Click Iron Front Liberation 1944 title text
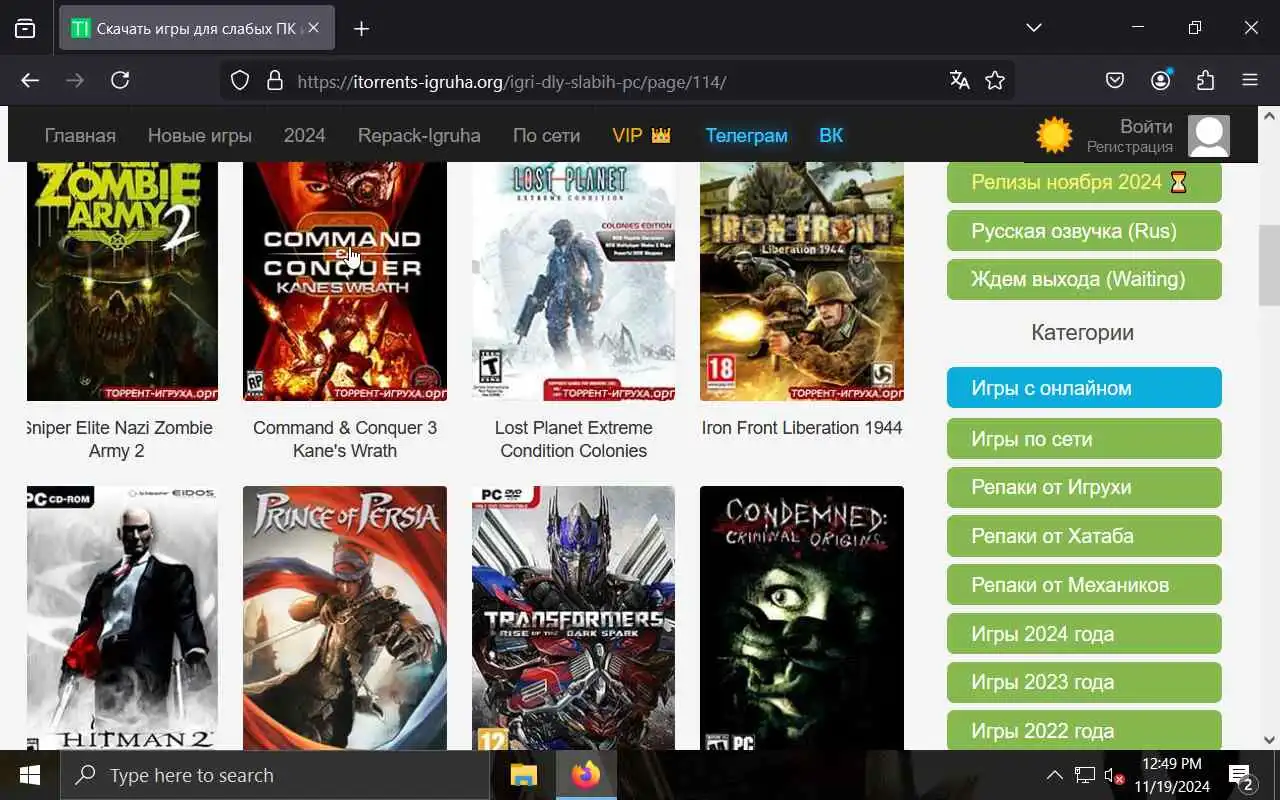The height and width of the screenshot is (800, 1280). pyautogui.click(x=802, y=428)
